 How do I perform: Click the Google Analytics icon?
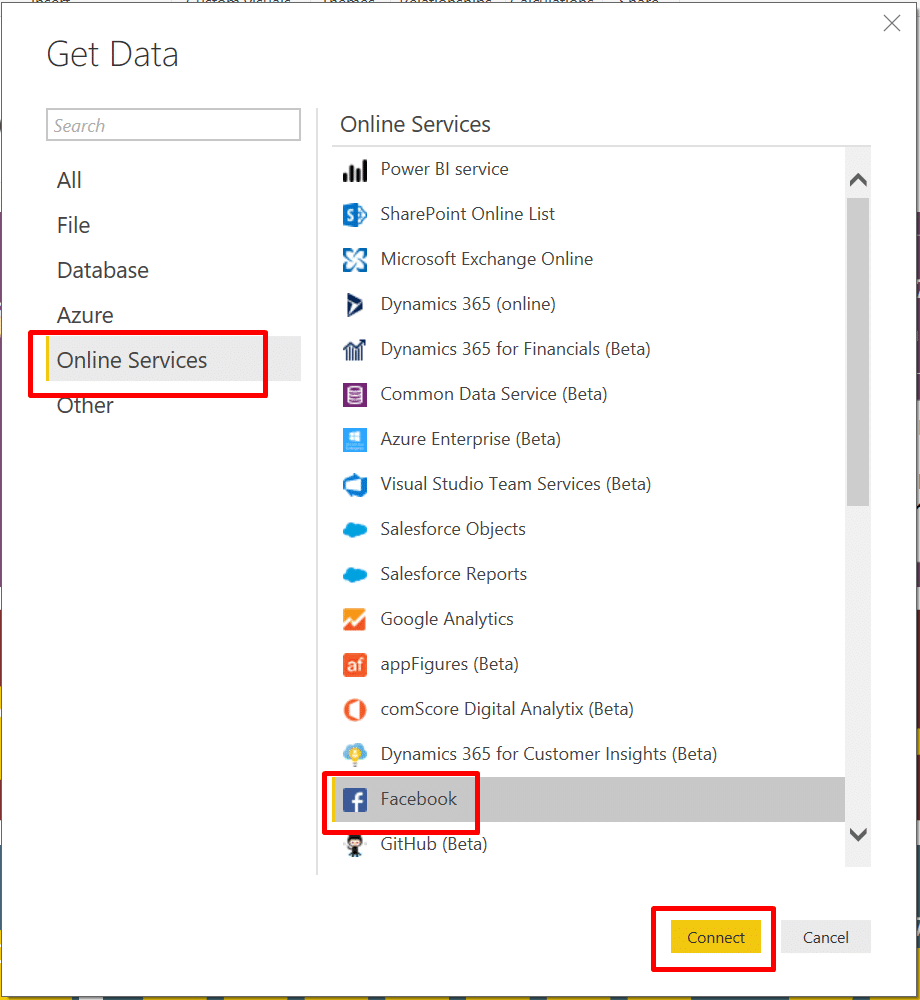[354, 619]
